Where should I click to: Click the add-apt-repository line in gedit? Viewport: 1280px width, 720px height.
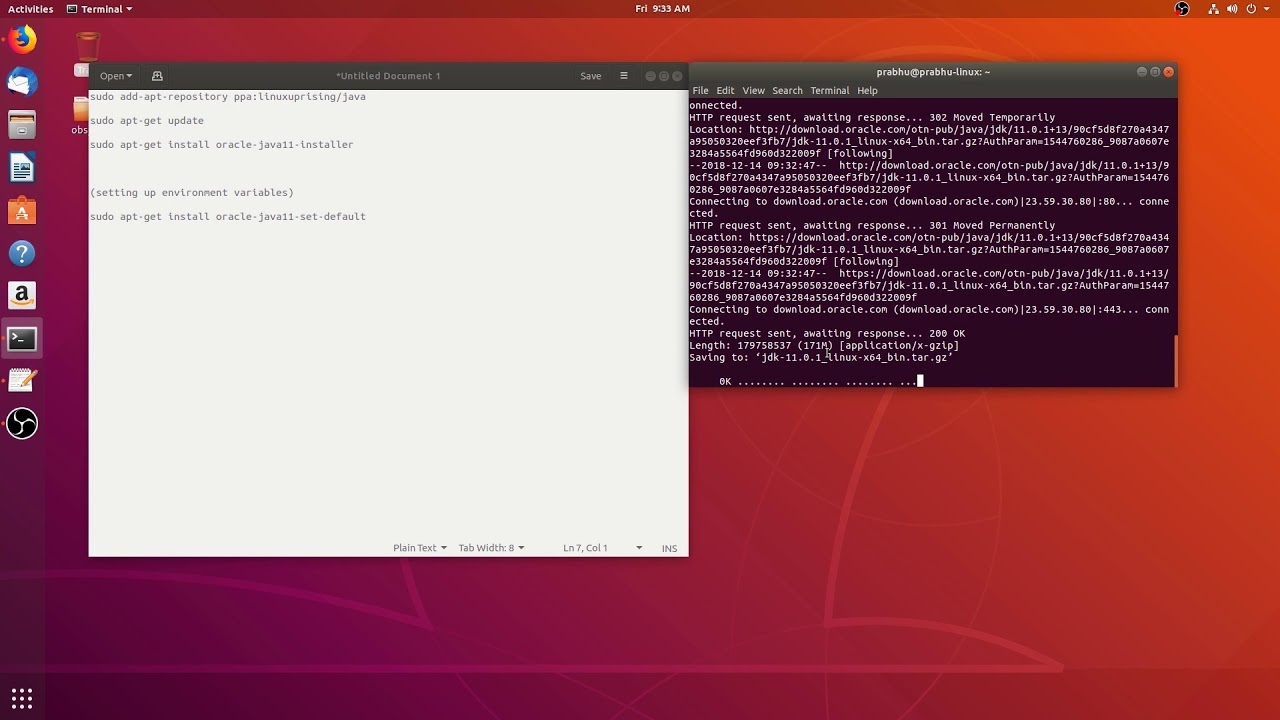point(227,97)
